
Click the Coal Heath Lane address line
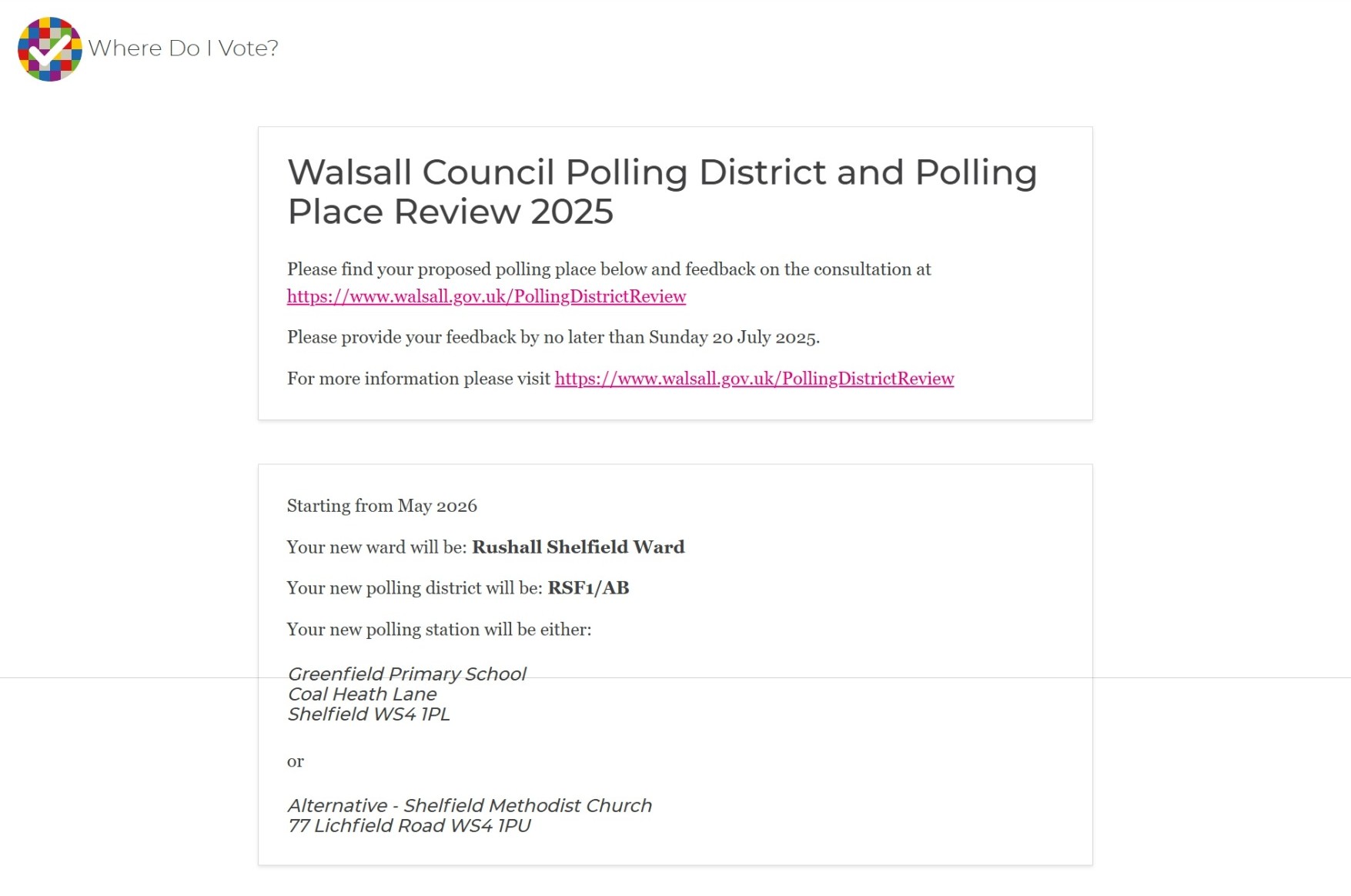(362, 694)
